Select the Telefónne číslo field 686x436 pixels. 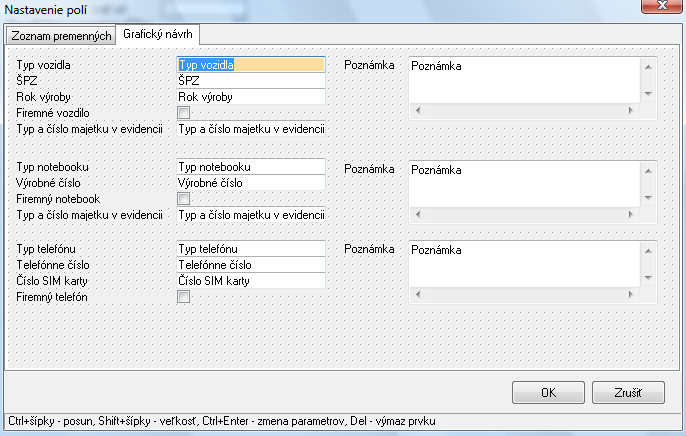click(x=250, y=265)
